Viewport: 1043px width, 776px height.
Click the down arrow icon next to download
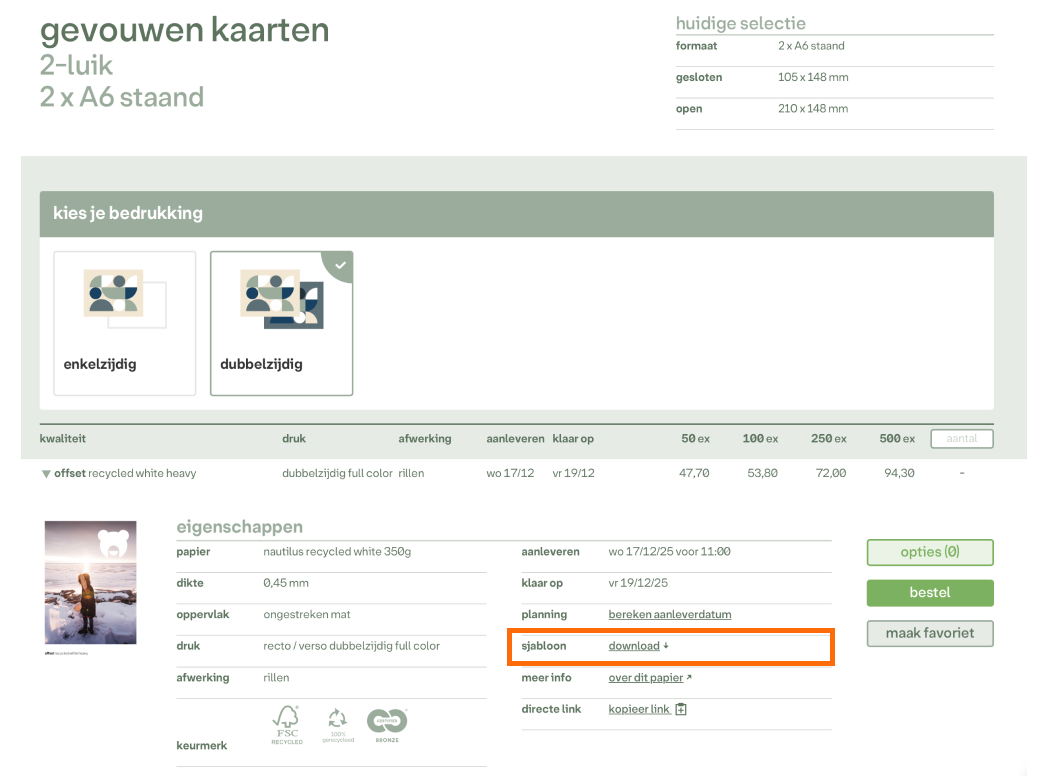pos(666,646)
